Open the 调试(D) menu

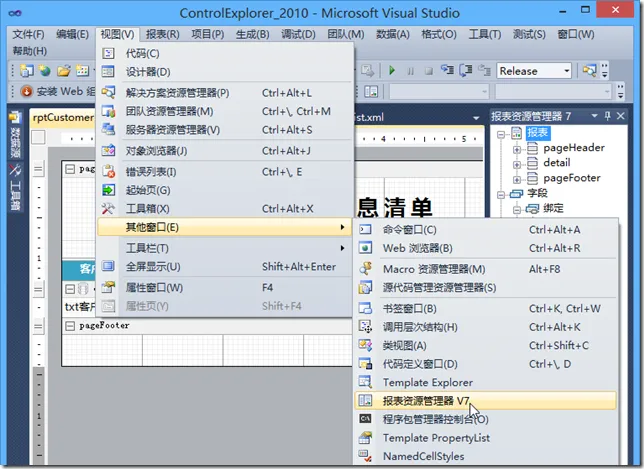[x=298, y=34]
